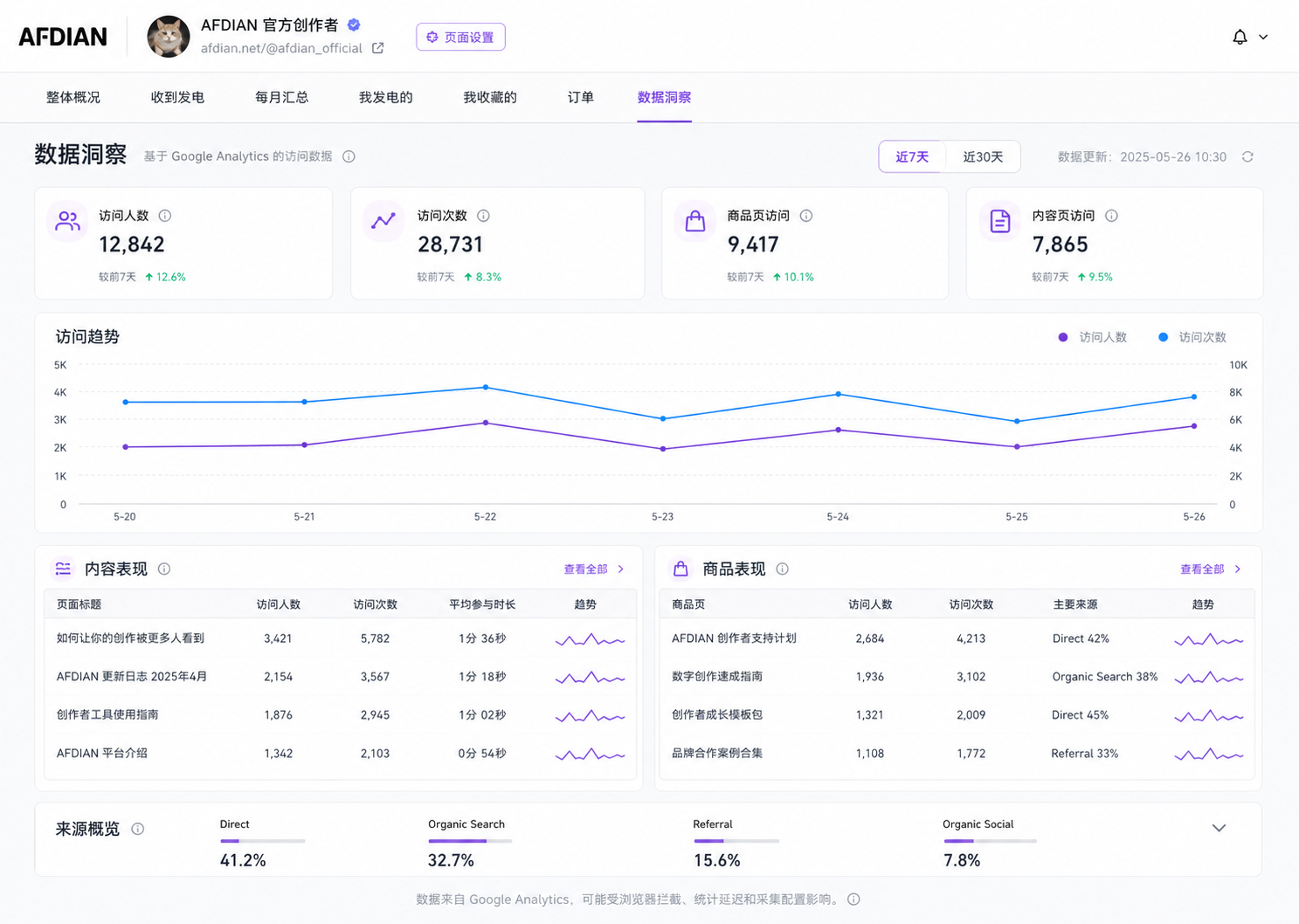Sort product table by 主要来源 header
This screenshot has height=924, width=1299.
point(1075,604)
